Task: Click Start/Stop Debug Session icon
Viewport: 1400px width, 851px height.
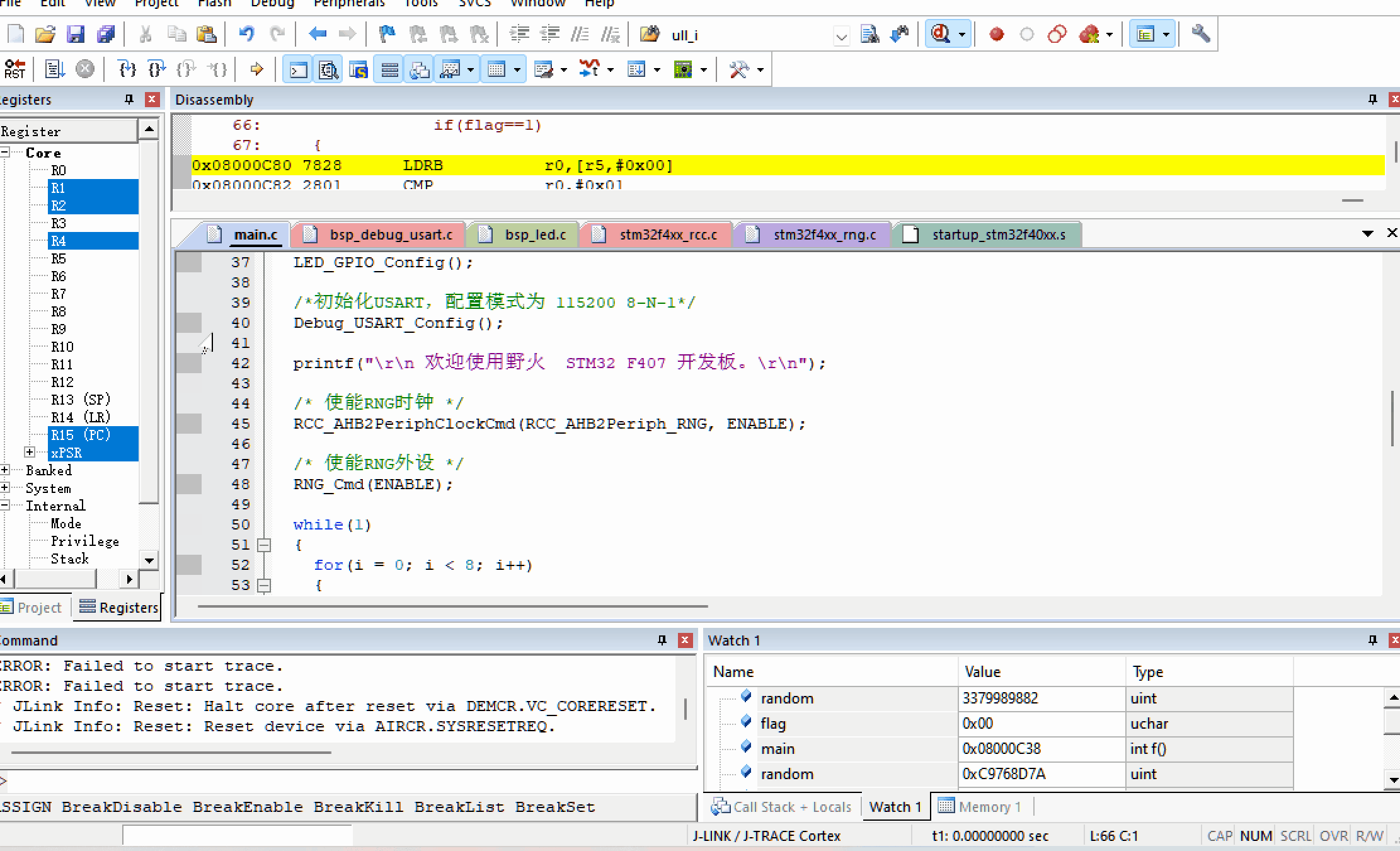Action: click(x=941, y=34)
